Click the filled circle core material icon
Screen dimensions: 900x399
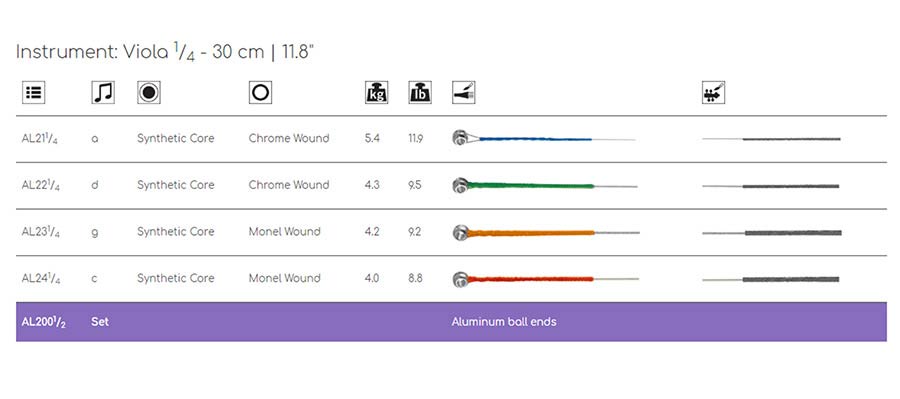tap(149, 92)
